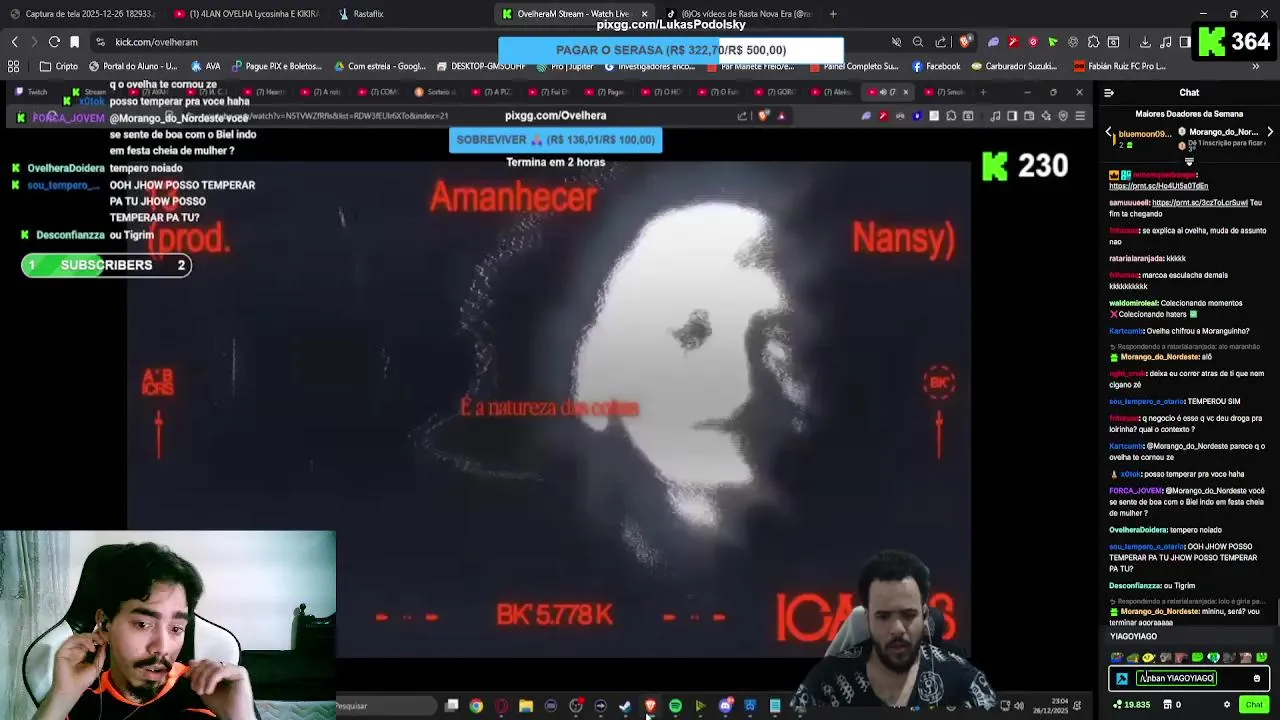
Task: Open Steam from the taskbar
Action: pos(625,706)
